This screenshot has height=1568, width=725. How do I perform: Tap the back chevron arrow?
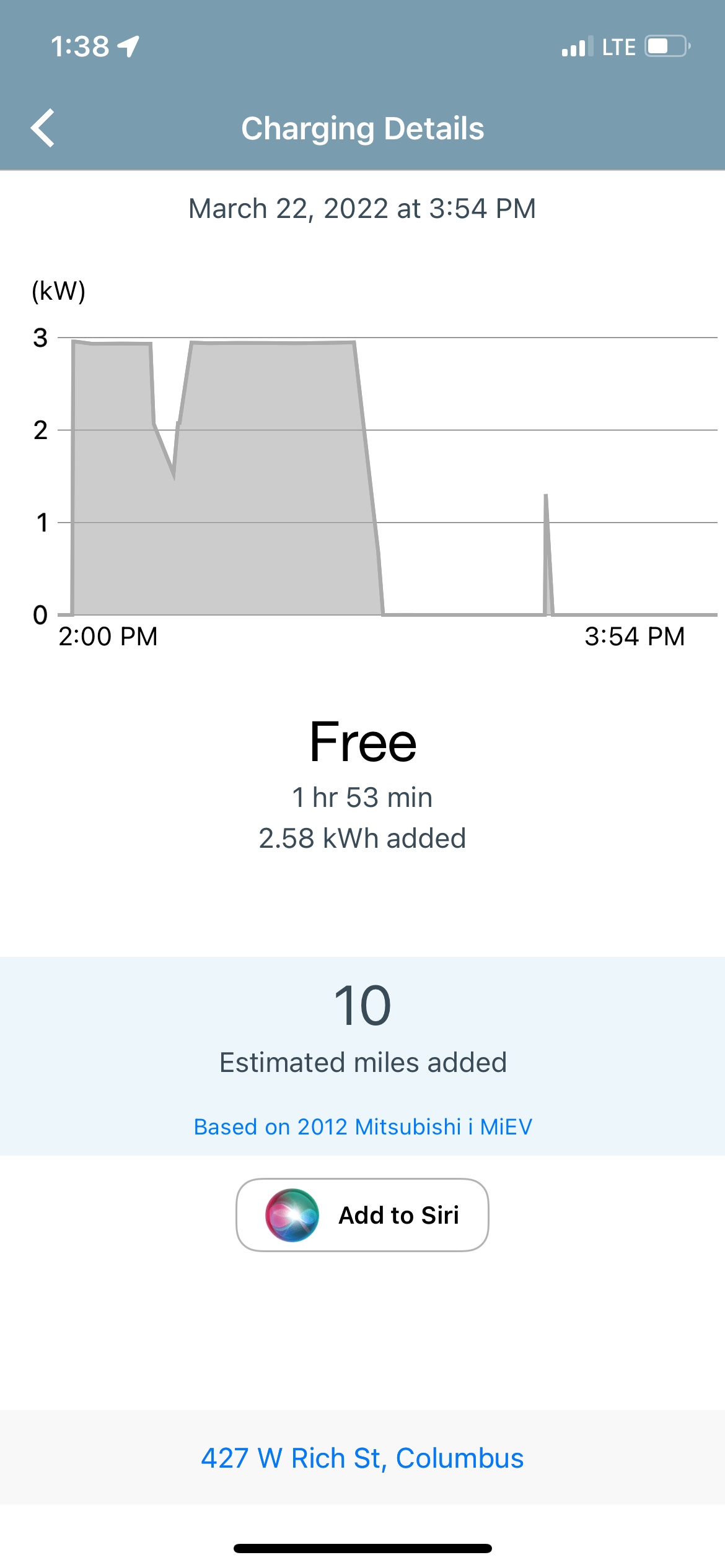click(43, 128)
